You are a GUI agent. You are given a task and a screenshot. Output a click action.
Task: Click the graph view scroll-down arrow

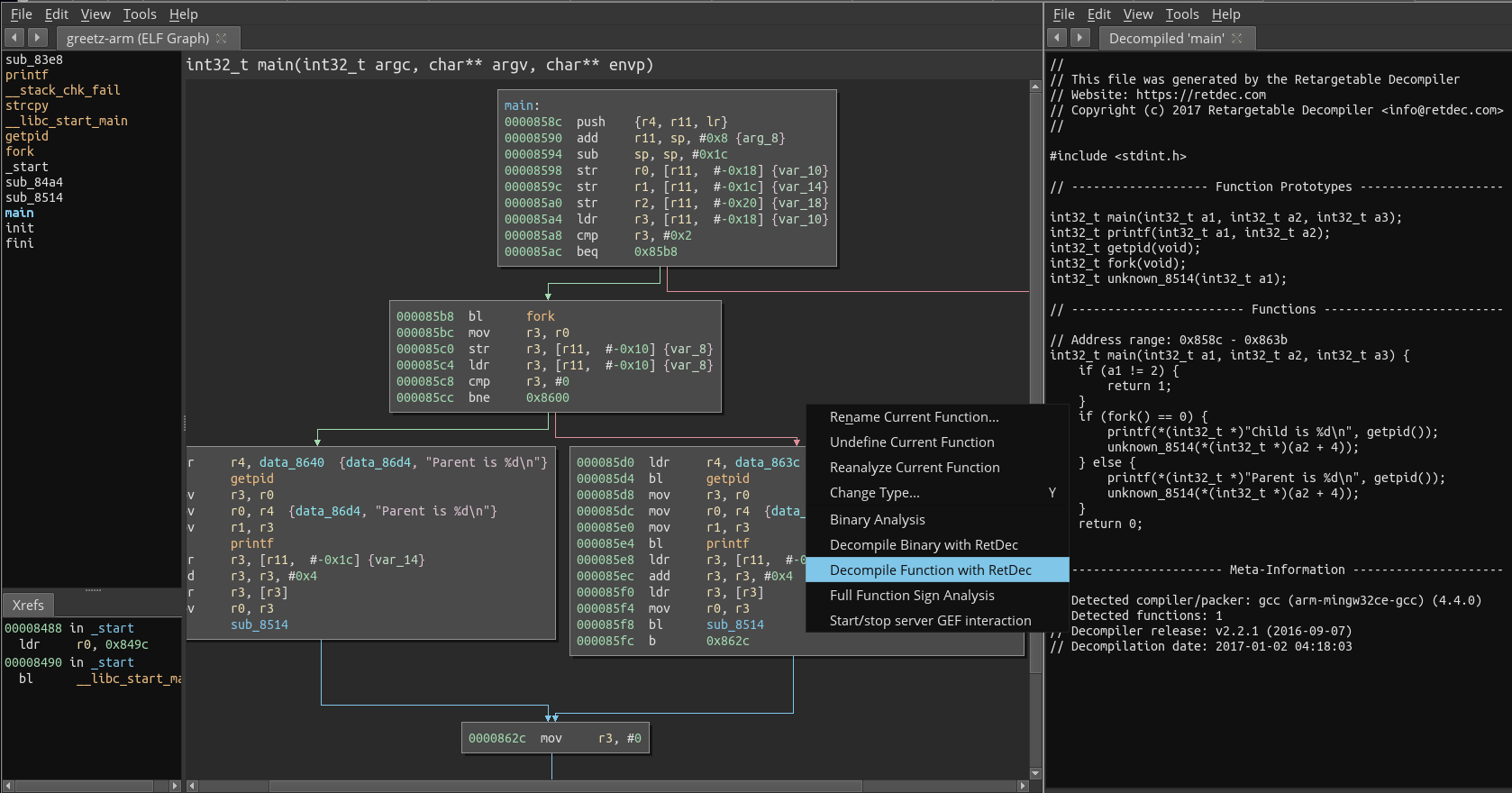pos(1035,772)
